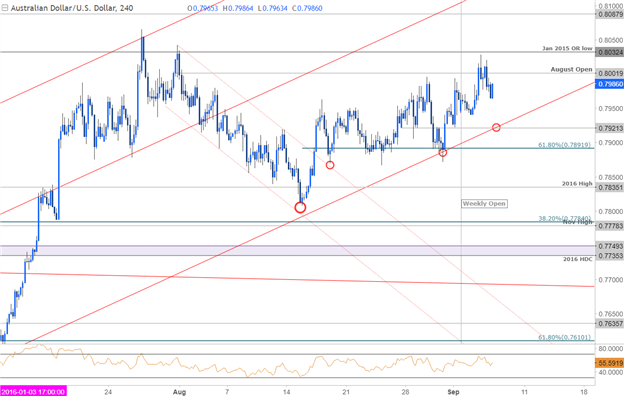Click the 0.77000 price axis tick
Screen dimensions: 624x396
pyautogui.click(x=610, y=280)
